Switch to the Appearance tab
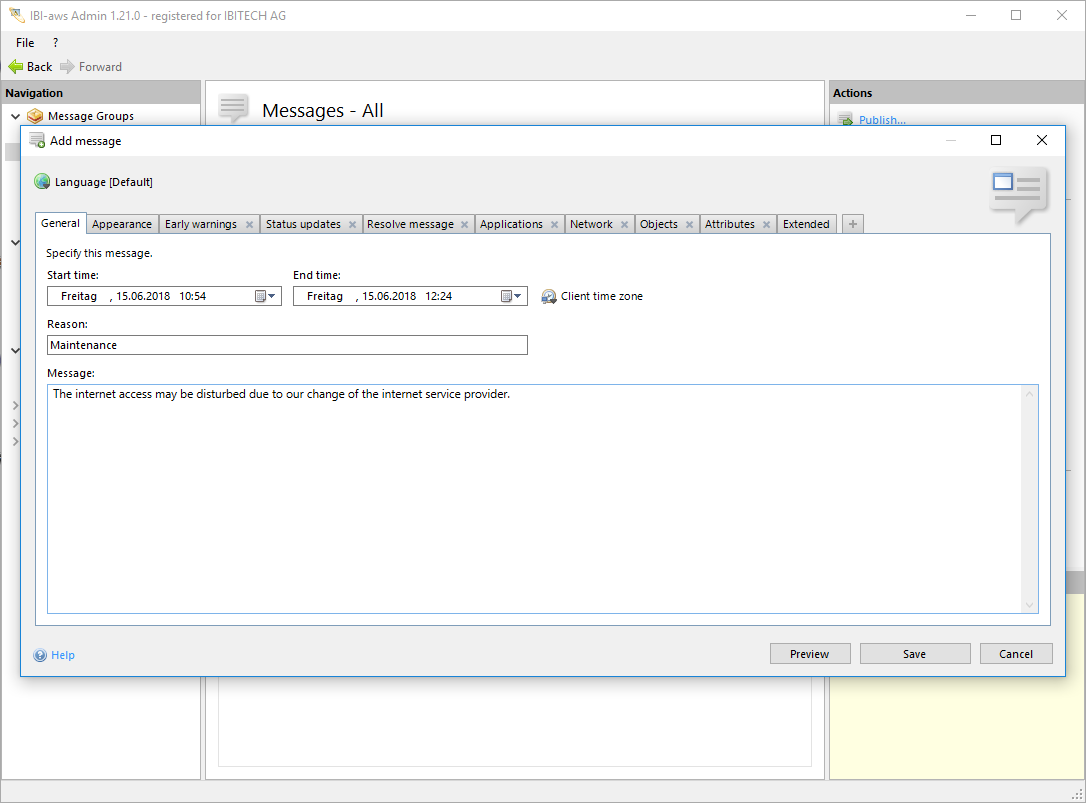The image size is (1086, 803). (122, 225)
